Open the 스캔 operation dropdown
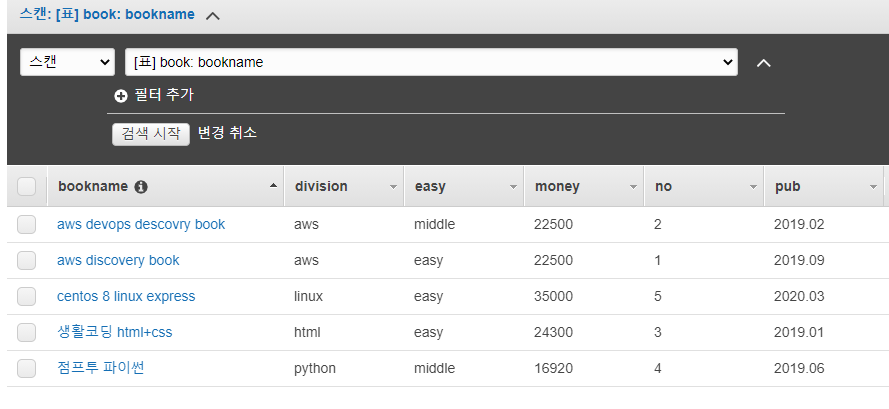Screen dimensions: 889x409 67,62
